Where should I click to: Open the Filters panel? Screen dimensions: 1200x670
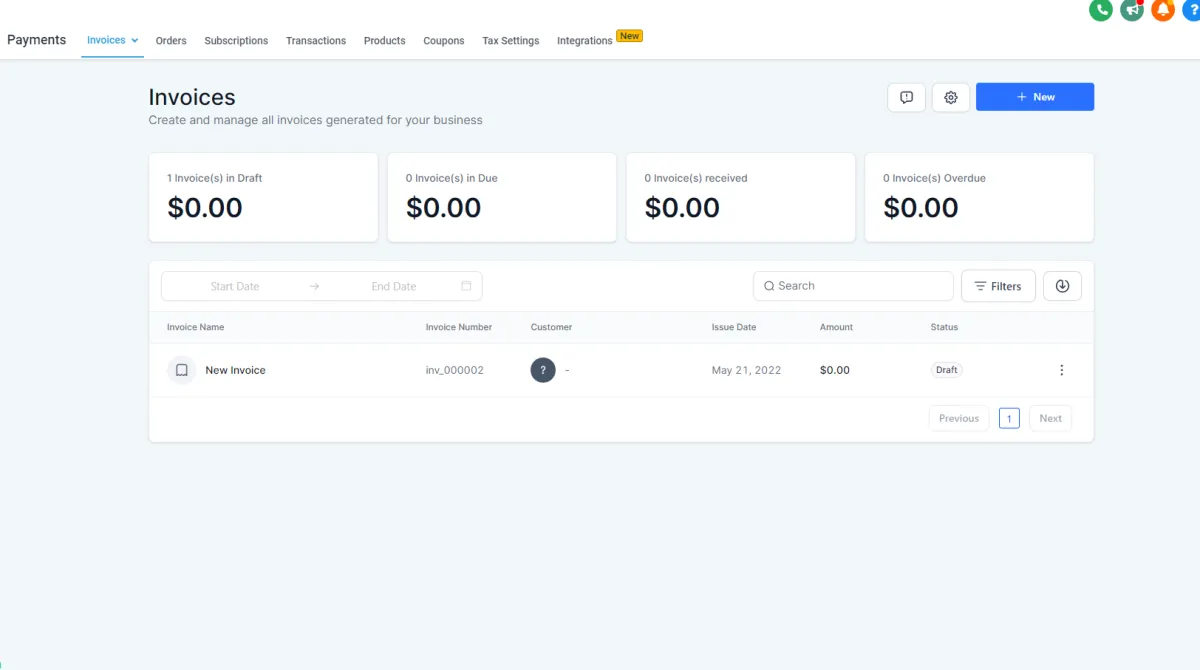pos(998,286)
